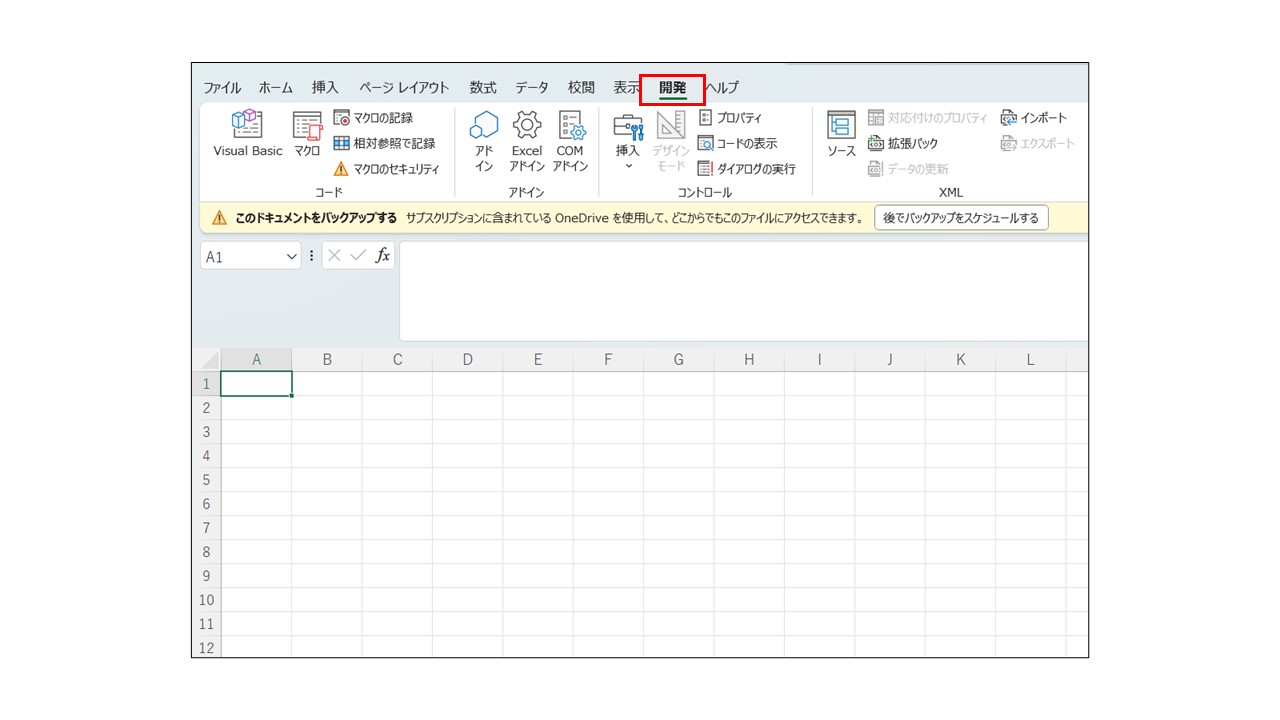
Task: Select column L header
Action: click(x=1031, y=360)
